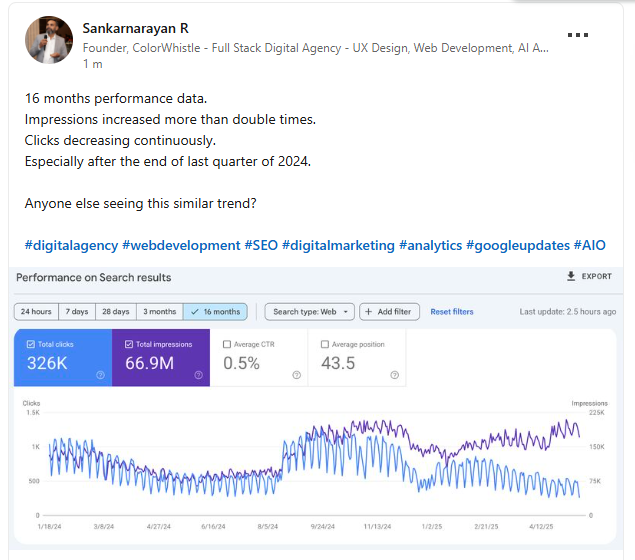Viewport: 635px width, 560px height.
Task: Click the Sankarnarayan R author name
Action: [135, 28]
